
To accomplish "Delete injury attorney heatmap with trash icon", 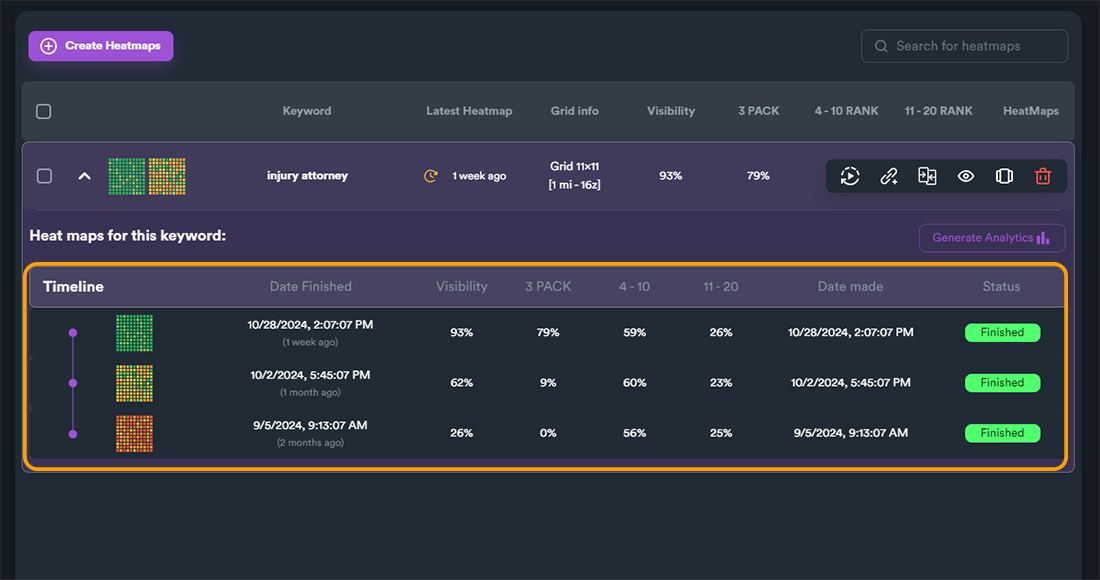I will 1043,176.
